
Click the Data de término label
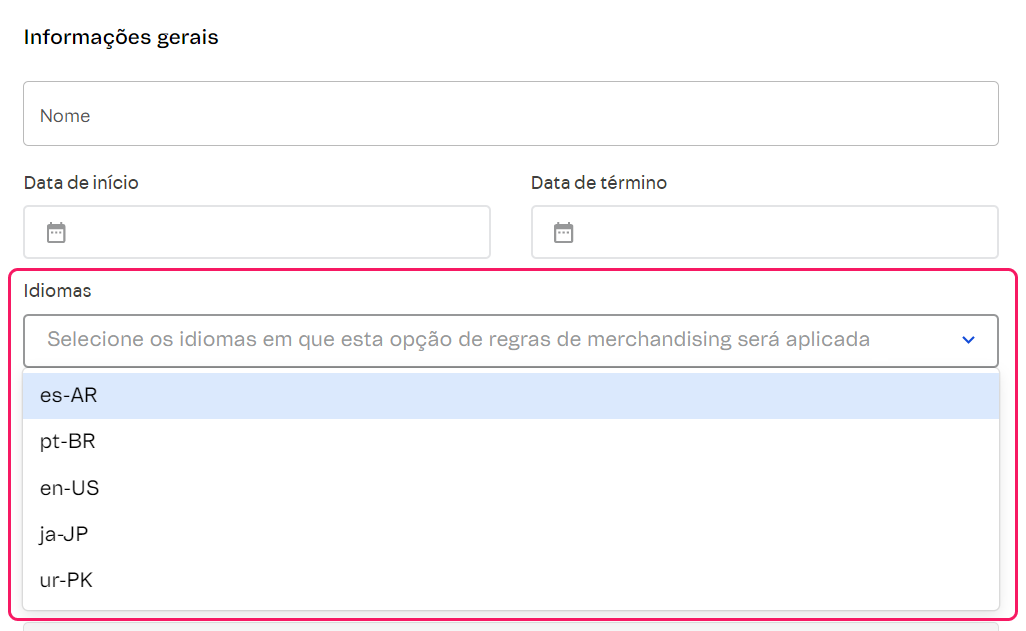coord(599,183)
